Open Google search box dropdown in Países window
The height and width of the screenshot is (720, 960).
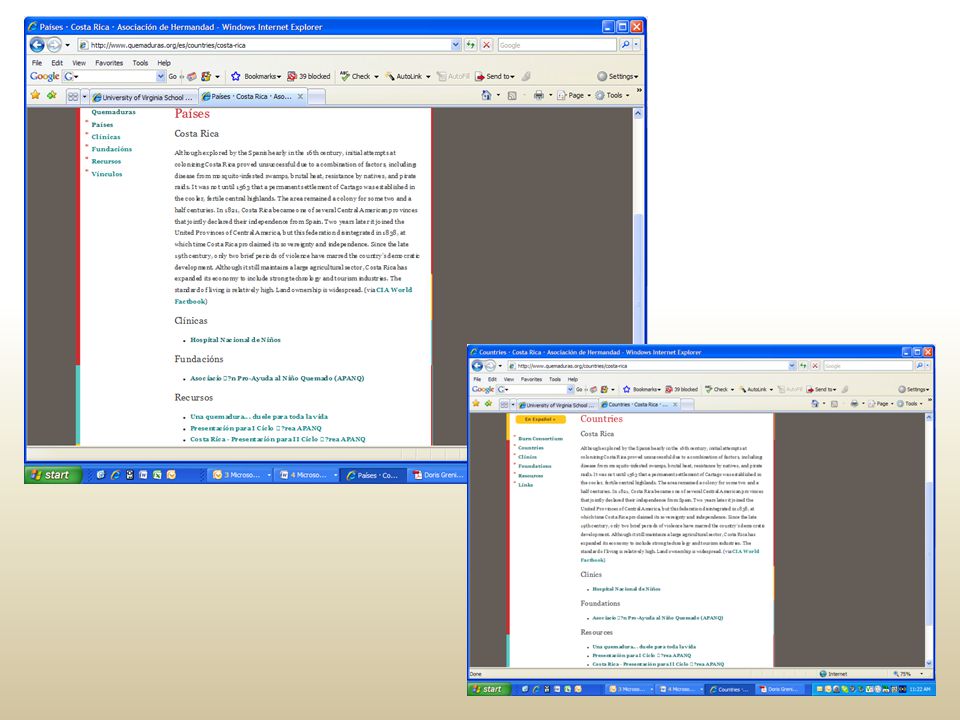(160, 77)
